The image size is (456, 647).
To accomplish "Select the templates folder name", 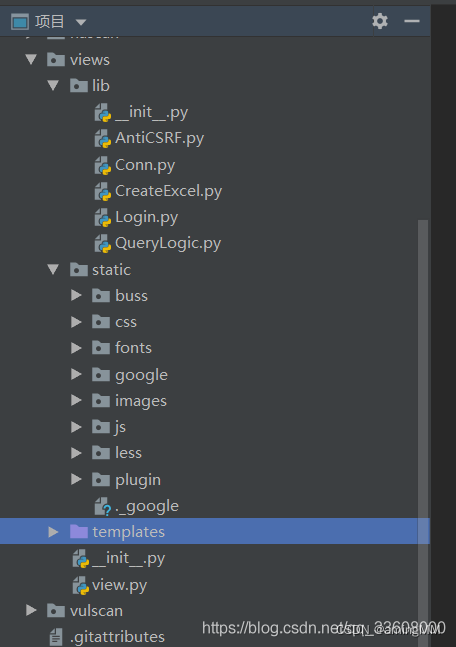I will coord(128,532).
